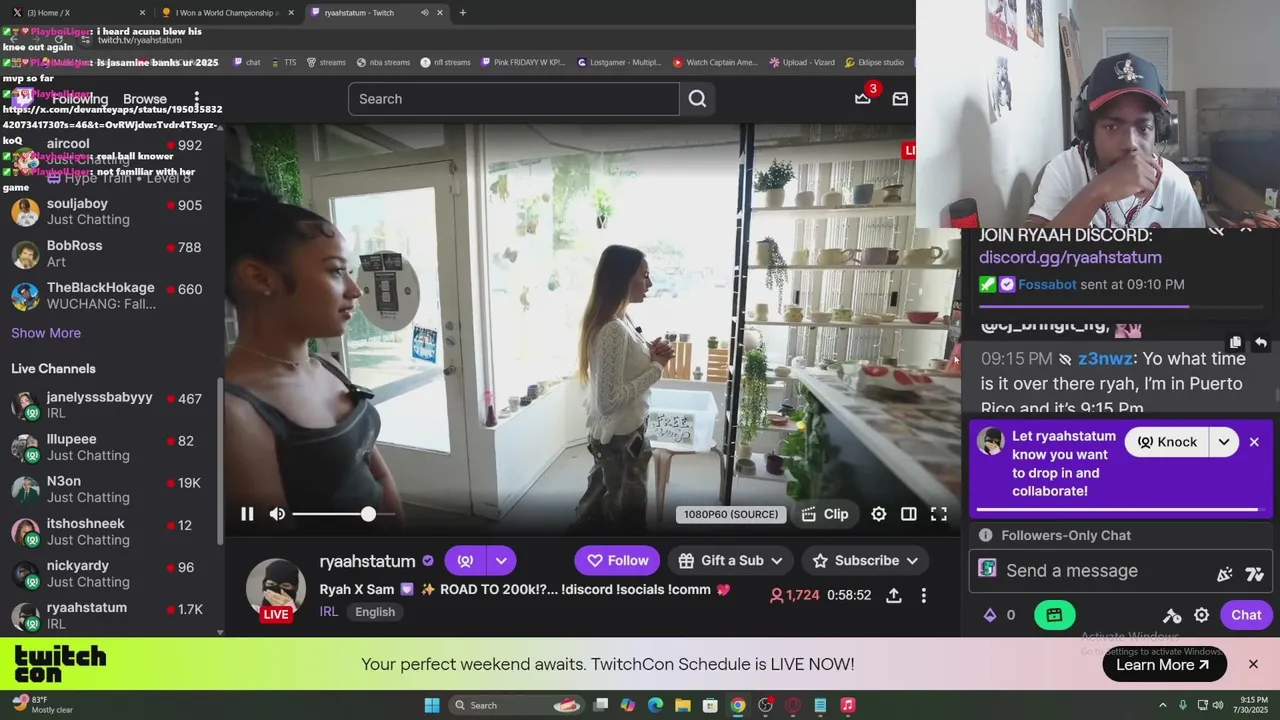This screenshot has height=720, width=1280.
Task: Open chat identity badge in message box
Action: (987, 568)
